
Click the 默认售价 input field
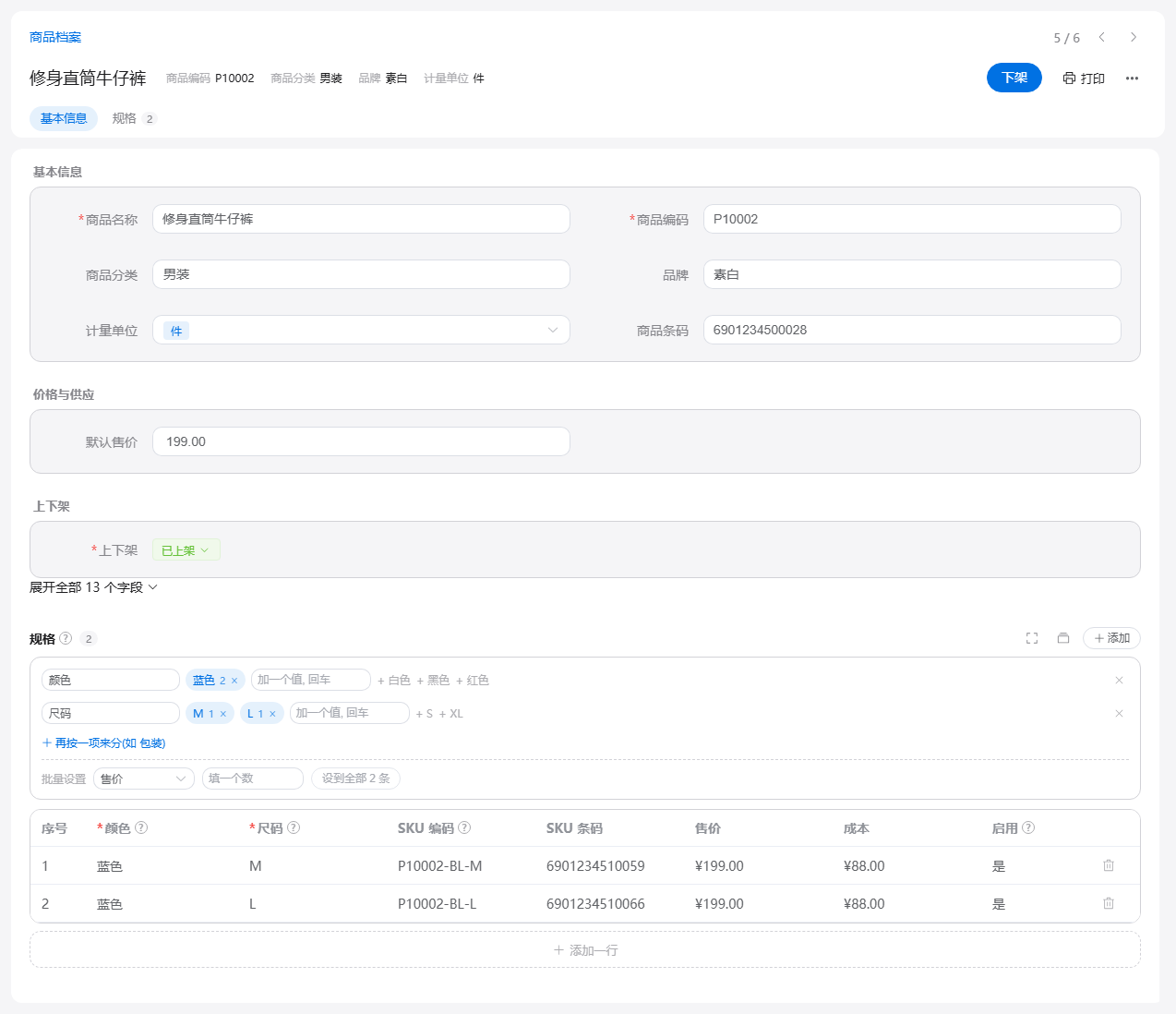(x=361, y=441)
